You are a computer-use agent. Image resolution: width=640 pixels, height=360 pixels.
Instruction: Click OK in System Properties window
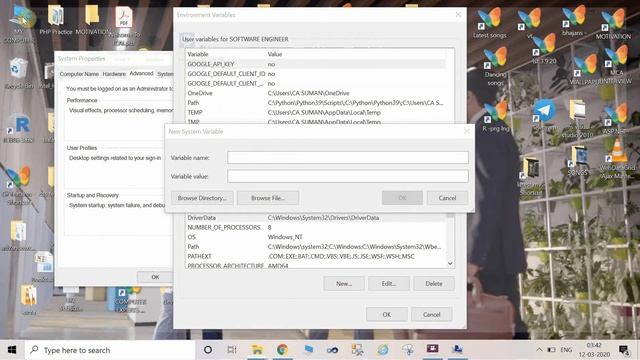coord(155,277)
